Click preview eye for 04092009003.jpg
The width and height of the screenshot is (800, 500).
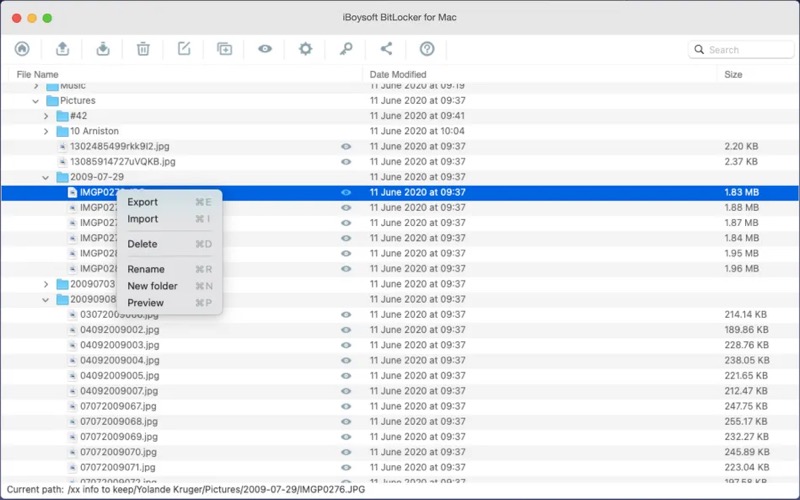coord(346,345)
